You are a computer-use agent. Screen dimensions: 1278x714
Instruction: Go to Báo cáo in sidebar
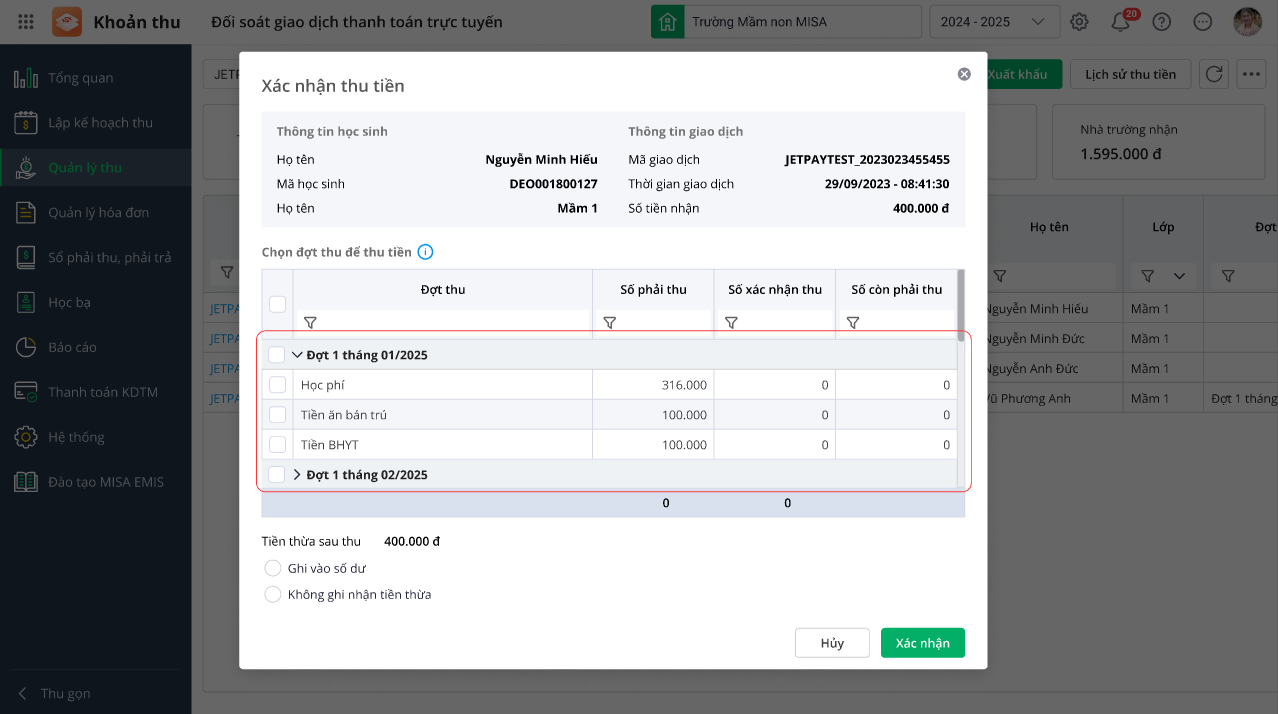[x=72, y=347]
